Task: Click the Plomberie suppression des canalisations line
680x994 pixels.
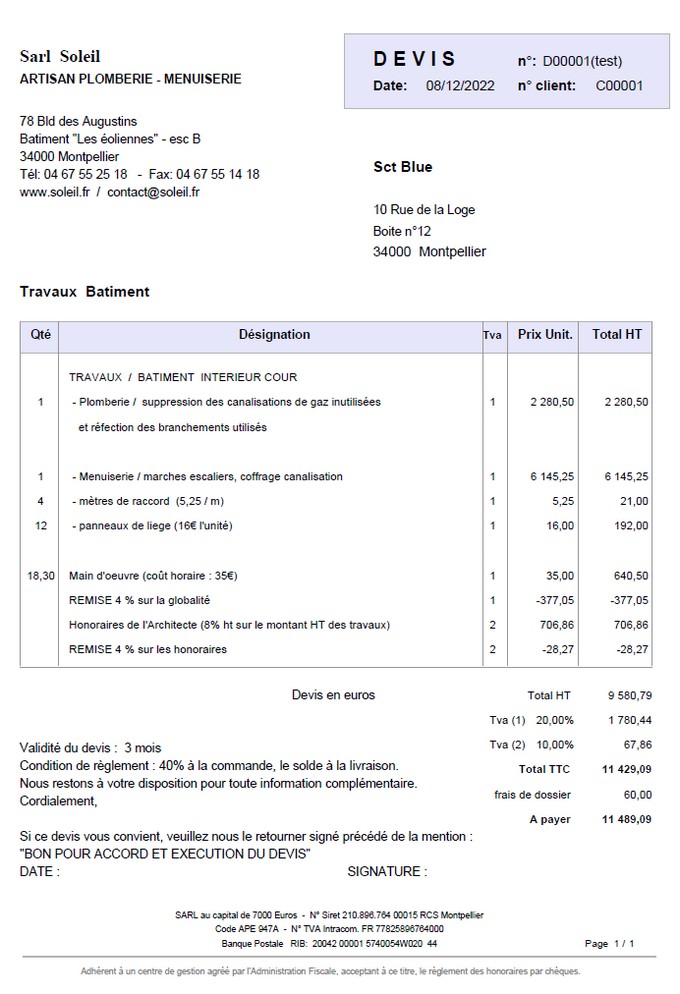Action: tap(226, 402)
